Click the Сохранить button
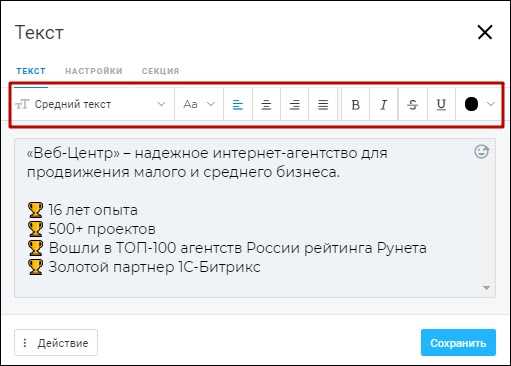 coord(458,343)
